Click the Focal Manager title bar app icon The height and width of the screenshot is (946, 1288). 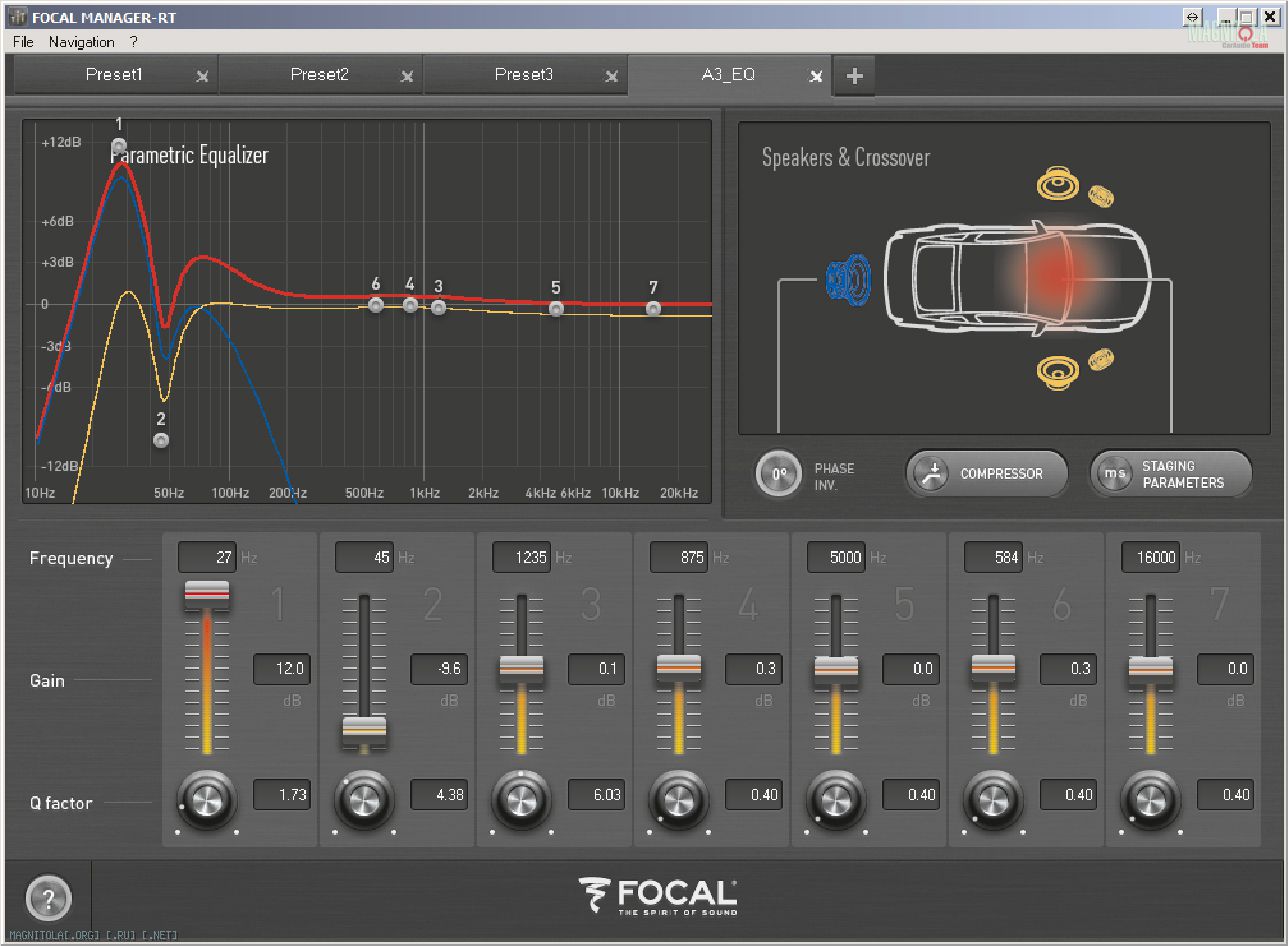tap(18, 16)
